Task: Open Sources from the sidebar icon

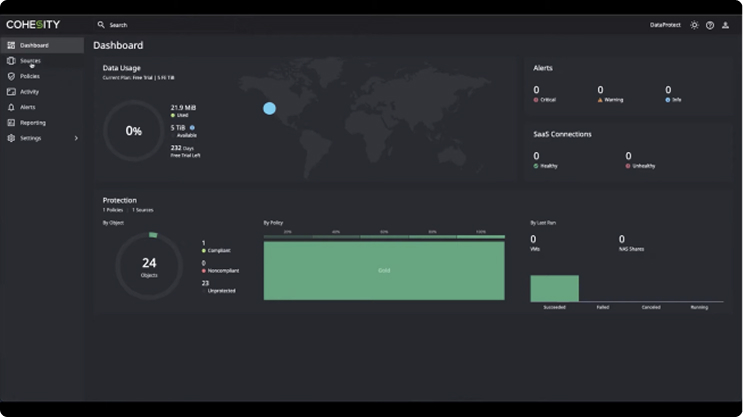Action: tap(11, 61)
